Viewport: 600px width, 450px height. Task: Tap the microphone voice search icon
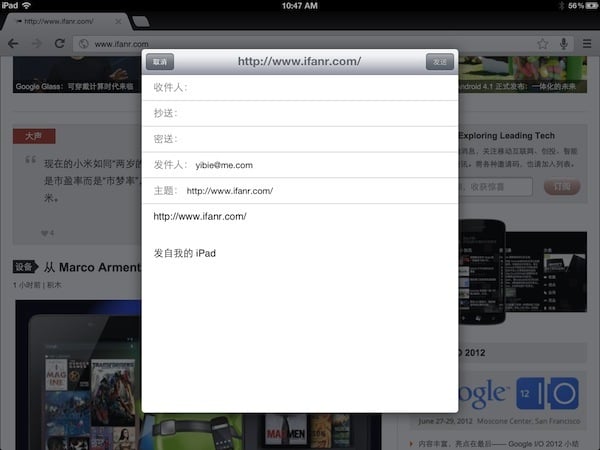[x=564, y=44]
